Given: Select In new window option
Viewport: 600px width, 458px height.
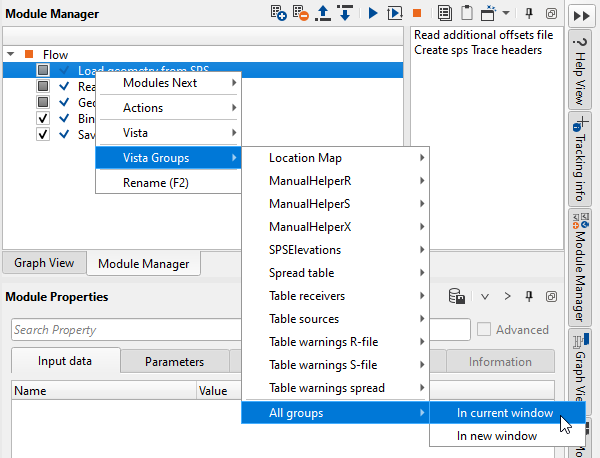Looking at the screenshot, I should [497, 436].
